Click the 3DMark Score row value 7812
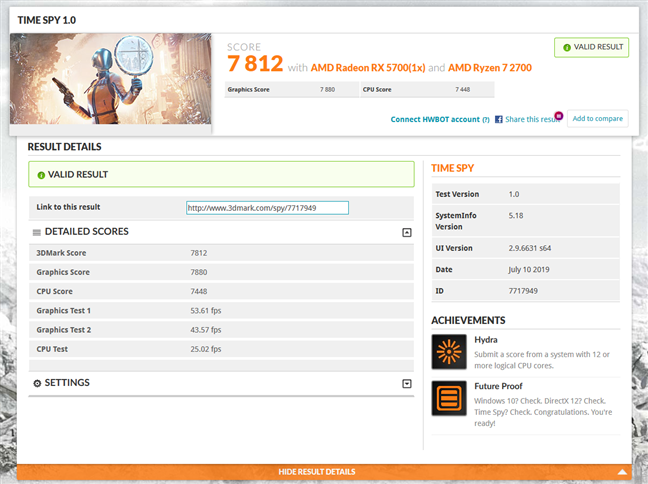 [199, 253]
